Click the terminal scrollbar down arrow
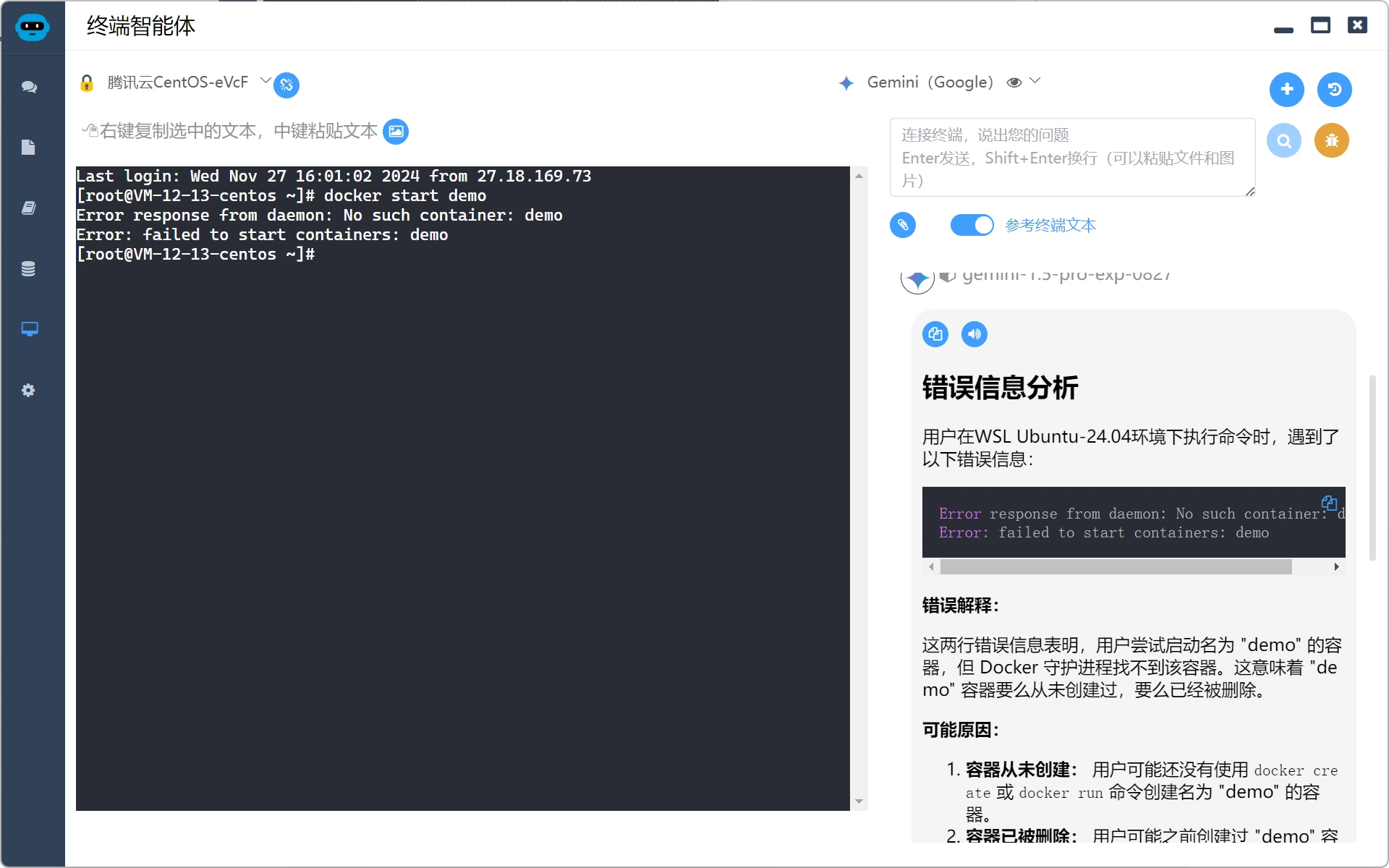The image size is (1389, 868). [859, 801]
